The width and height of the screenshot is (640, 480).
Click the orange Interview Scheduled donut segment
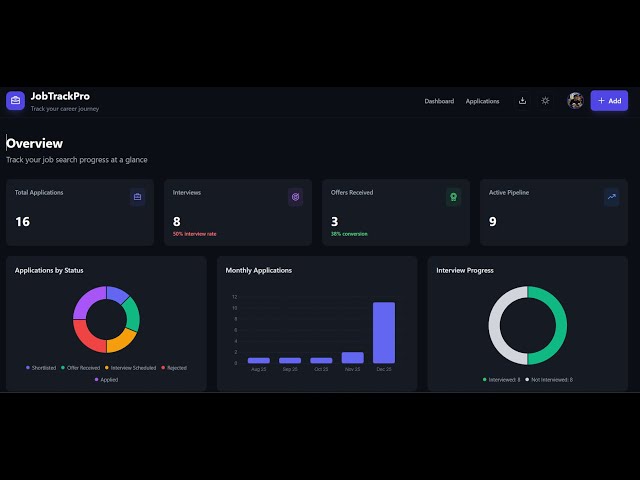coord(122,342)
